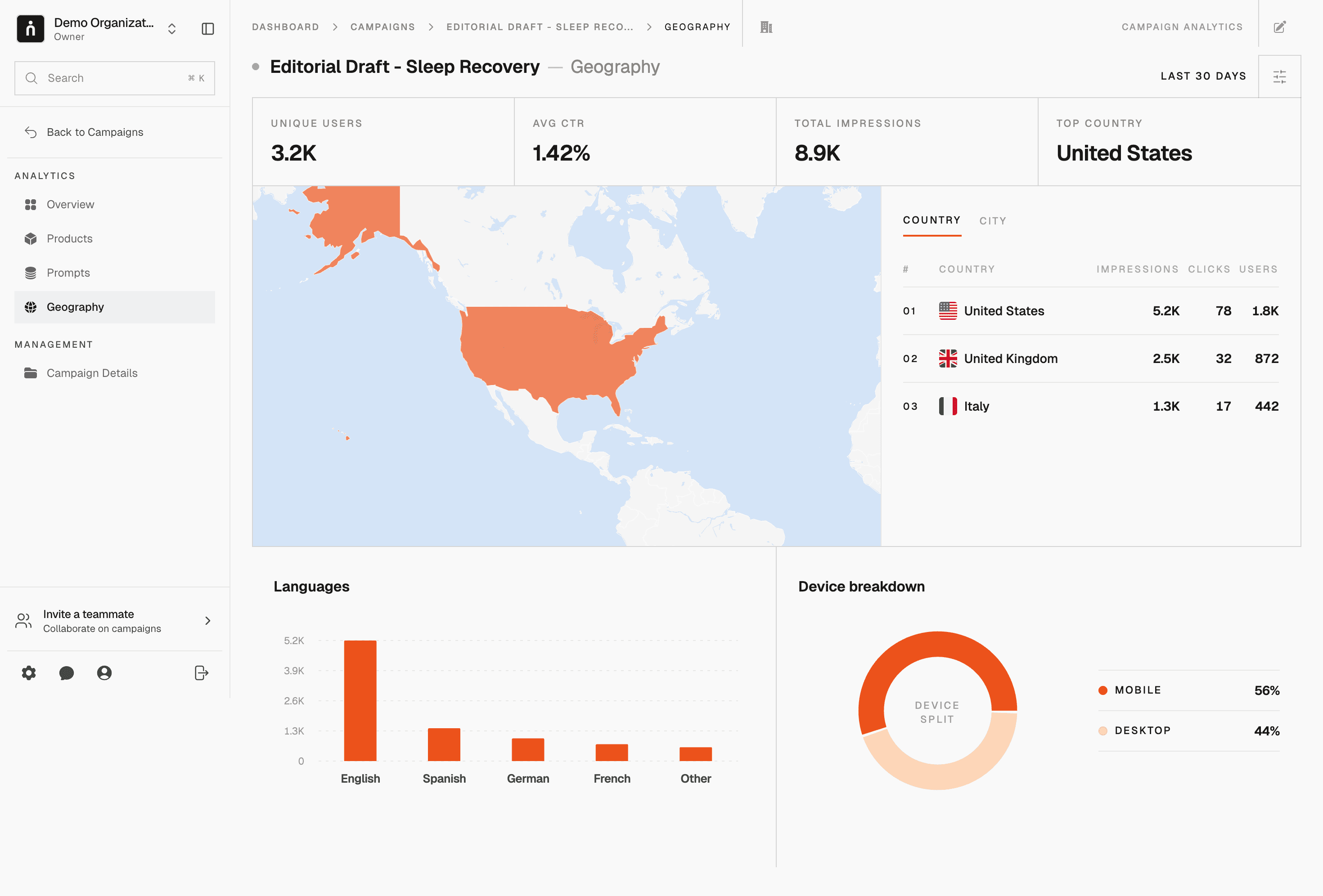Open the Last 30 Days range selector
The image size is (1323, 896).
1203,76
